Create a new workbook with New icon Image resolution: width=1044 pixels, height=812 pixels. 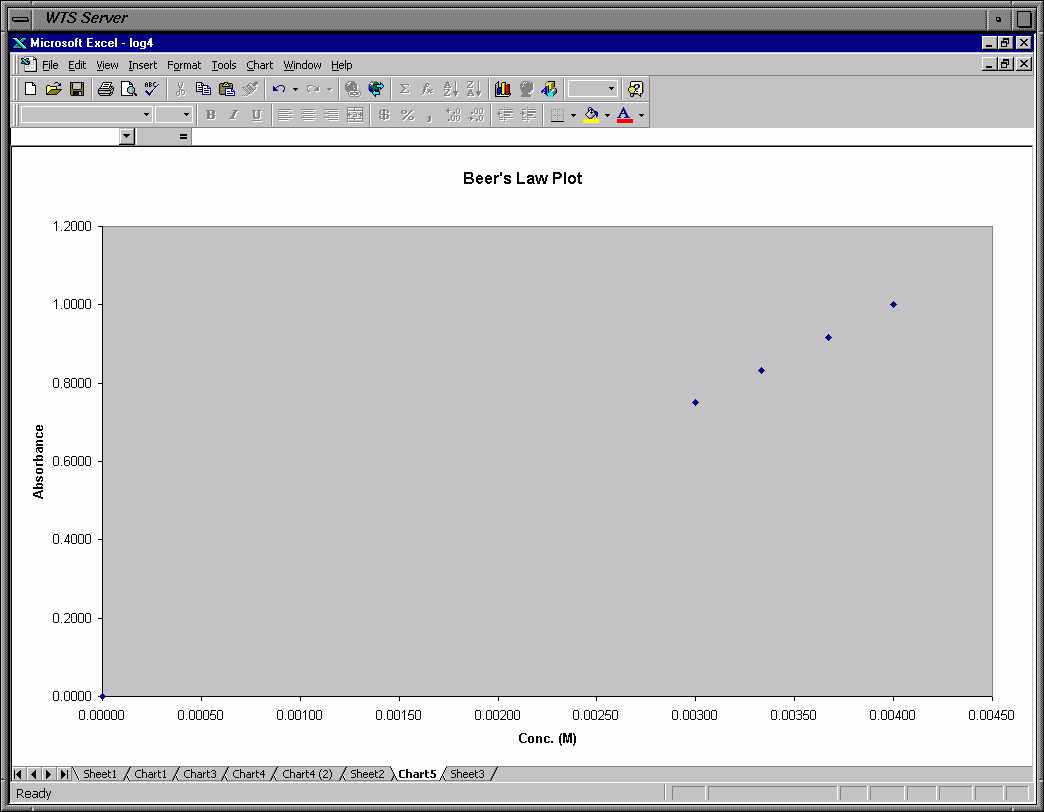[31, 89]
